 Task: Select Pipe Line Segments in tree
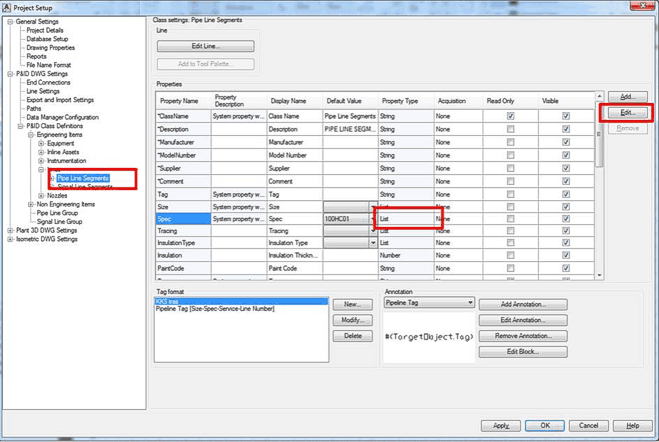click(83, 178)
